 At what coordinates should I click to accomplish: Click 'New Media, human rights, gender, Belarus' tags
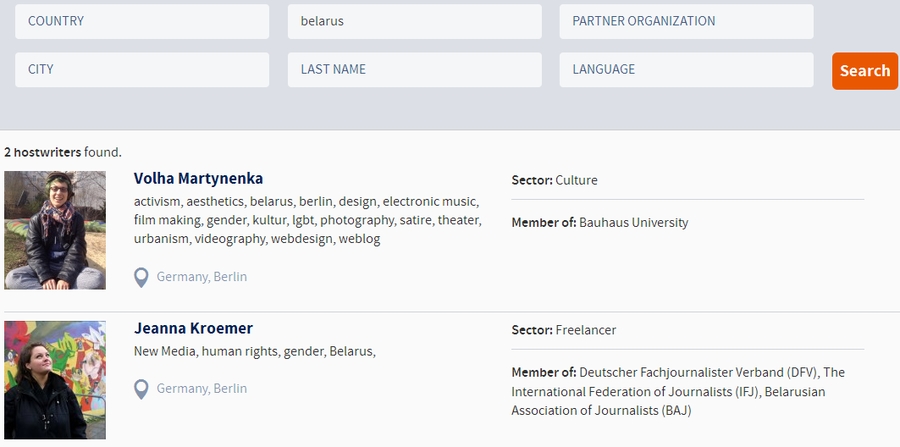click(255, 351)
